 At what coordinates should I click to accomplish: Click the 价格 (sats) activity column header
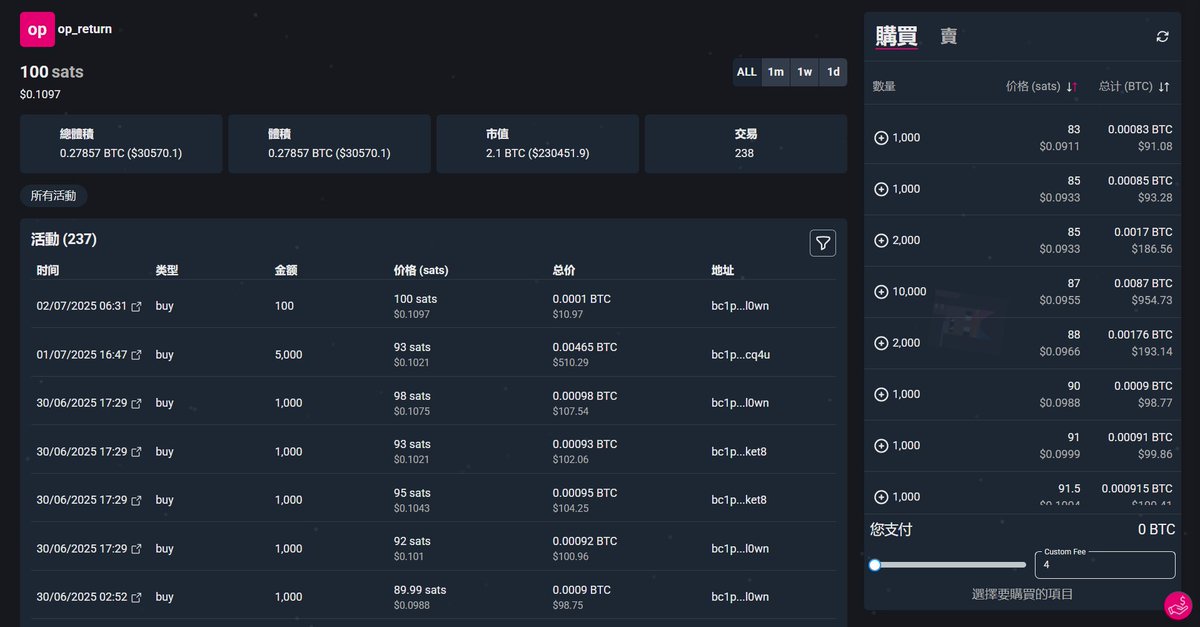(x=421, y=271)
